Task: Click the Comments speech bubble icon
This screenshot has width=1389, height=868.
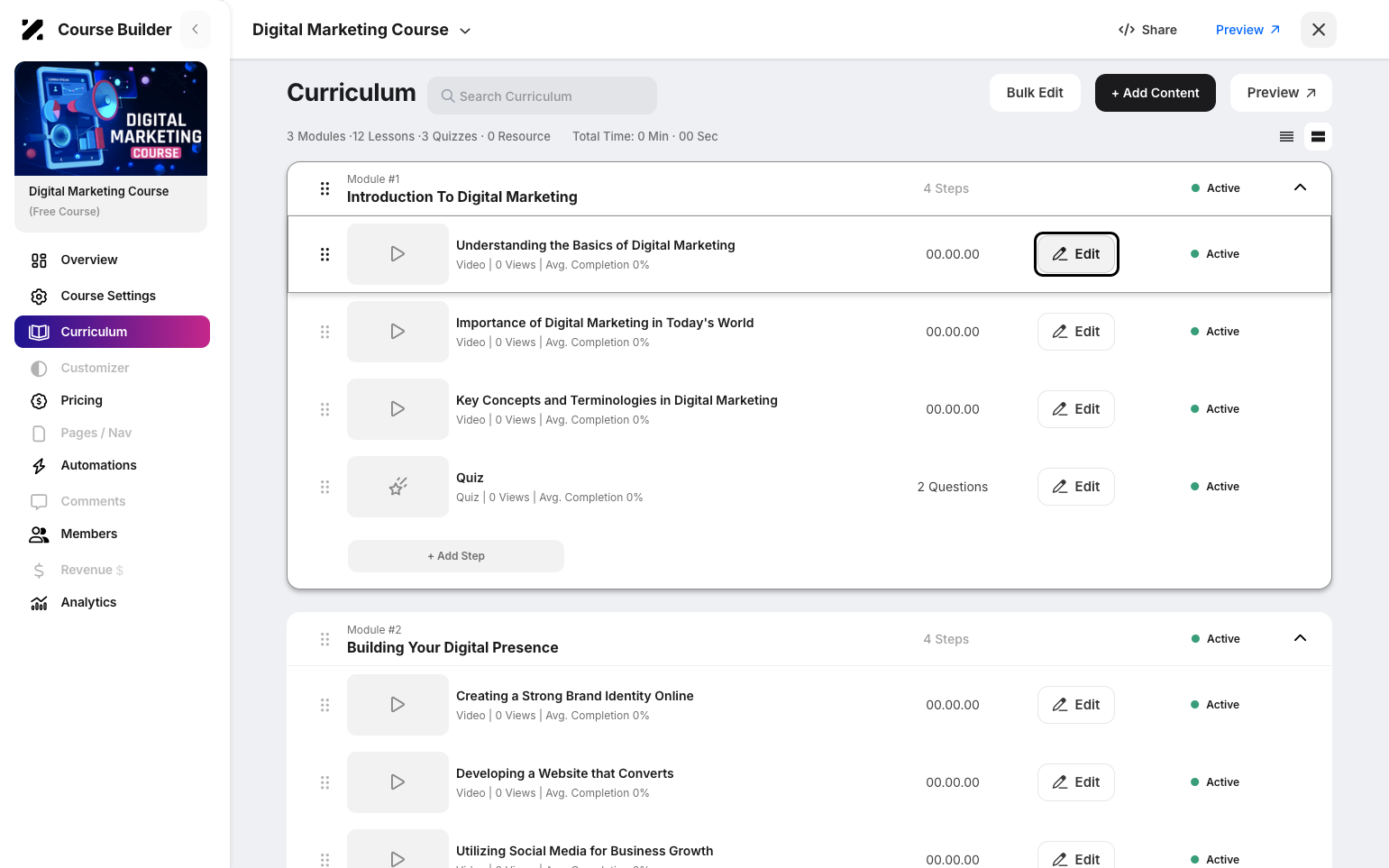Action: (x=39, y=502)
